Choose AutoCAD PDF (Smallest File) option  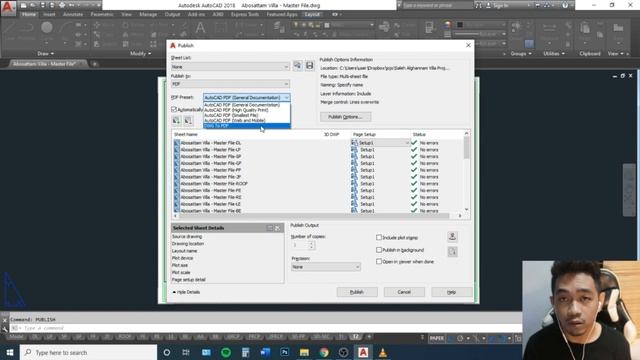click(247, 115)
